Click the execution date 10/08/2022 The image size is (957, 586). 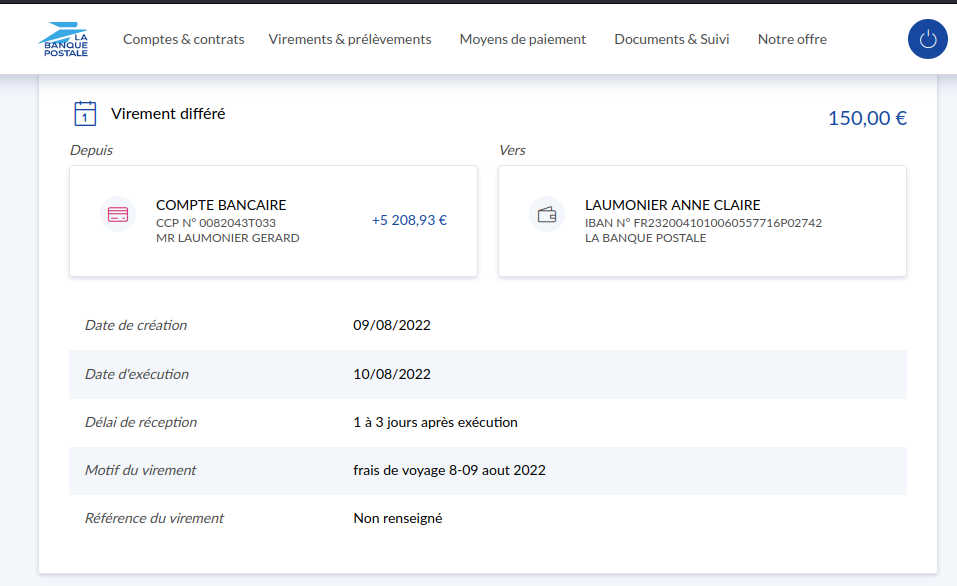392,374
